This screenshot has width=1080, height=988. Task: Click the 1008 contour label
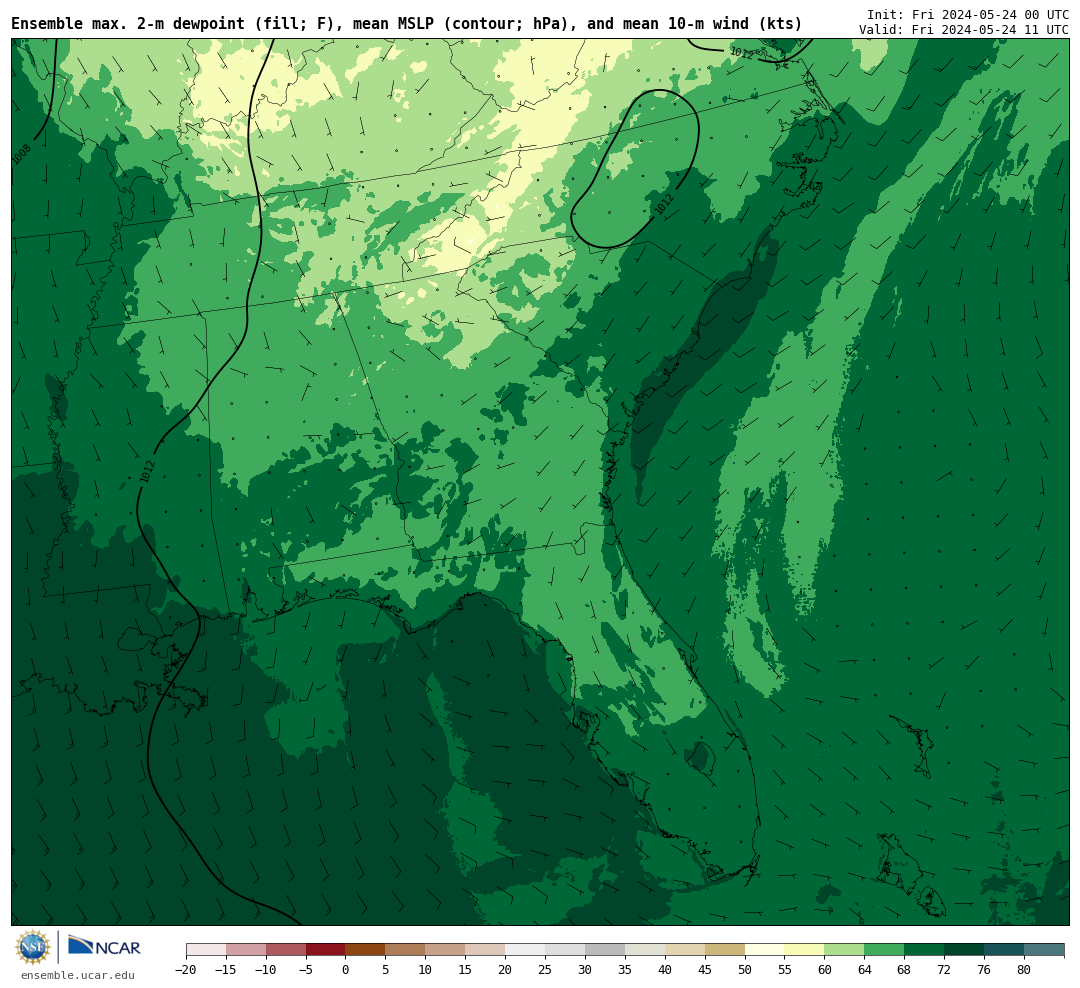pos(21,154)
